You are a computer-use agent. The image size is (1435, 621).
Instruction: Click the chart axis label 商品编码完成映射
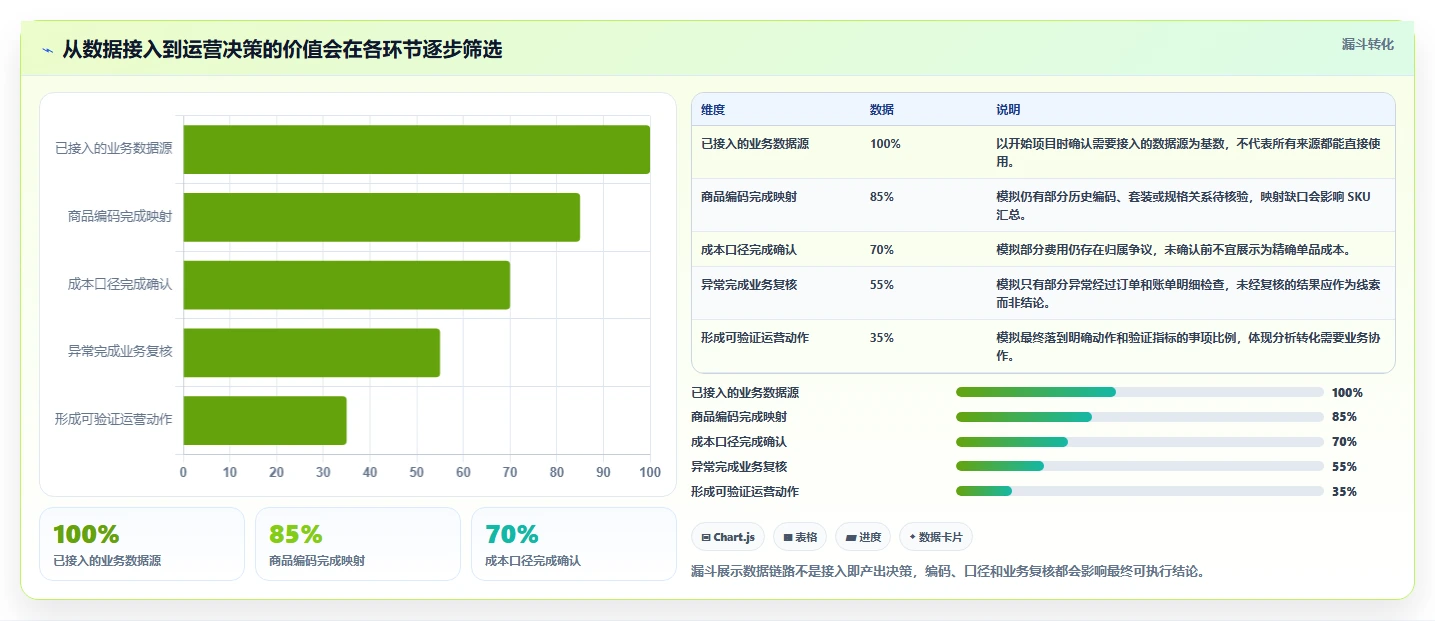click(120, 216)
